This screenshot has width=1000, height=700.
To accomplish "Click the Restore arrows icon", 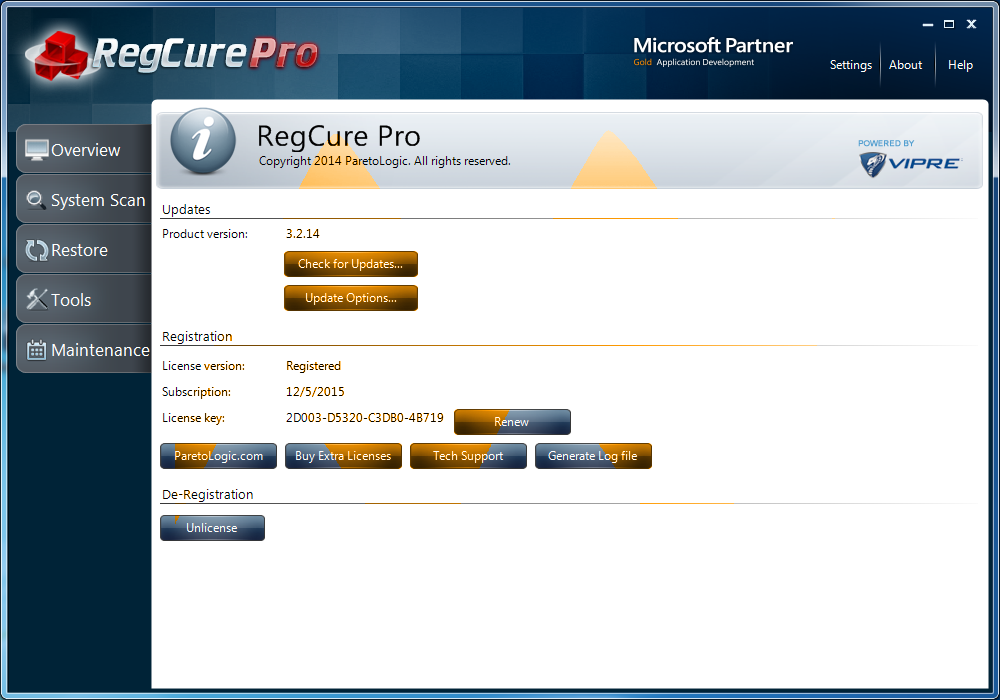I will pos(36,250).
